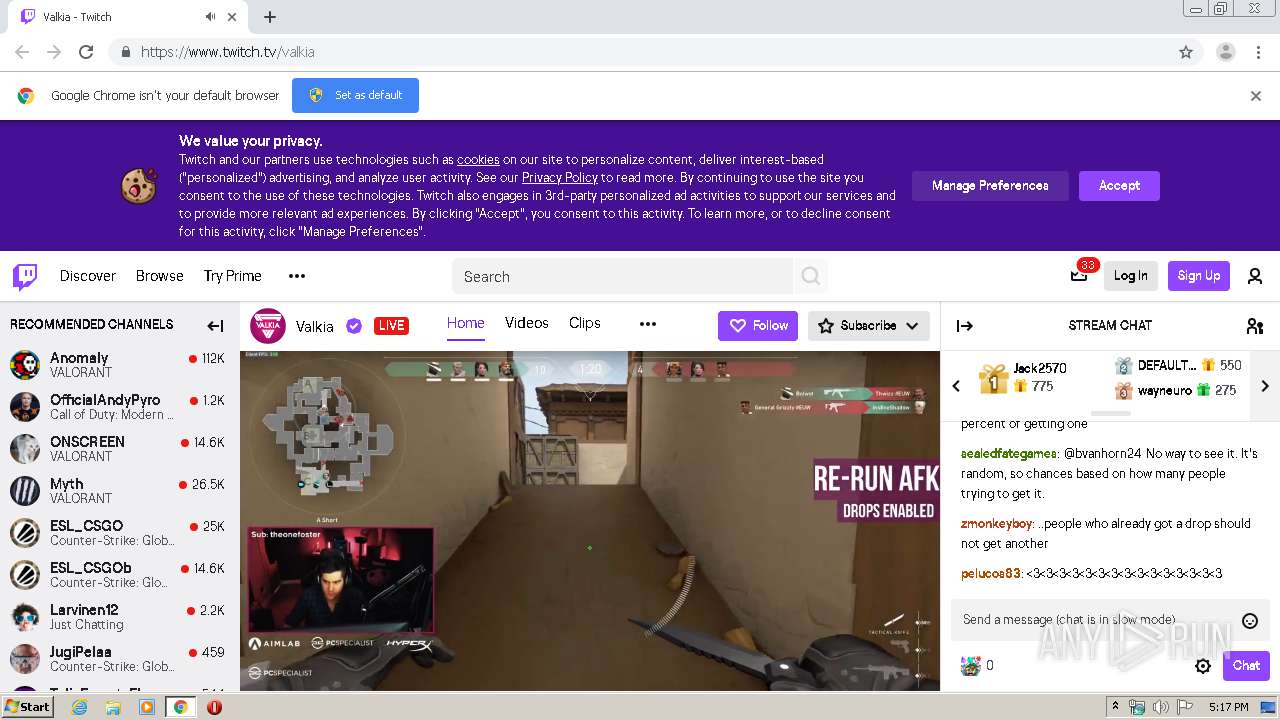The image size is (1280, 720).
Task: Open JugiPelaa channel
Action: 120,659
